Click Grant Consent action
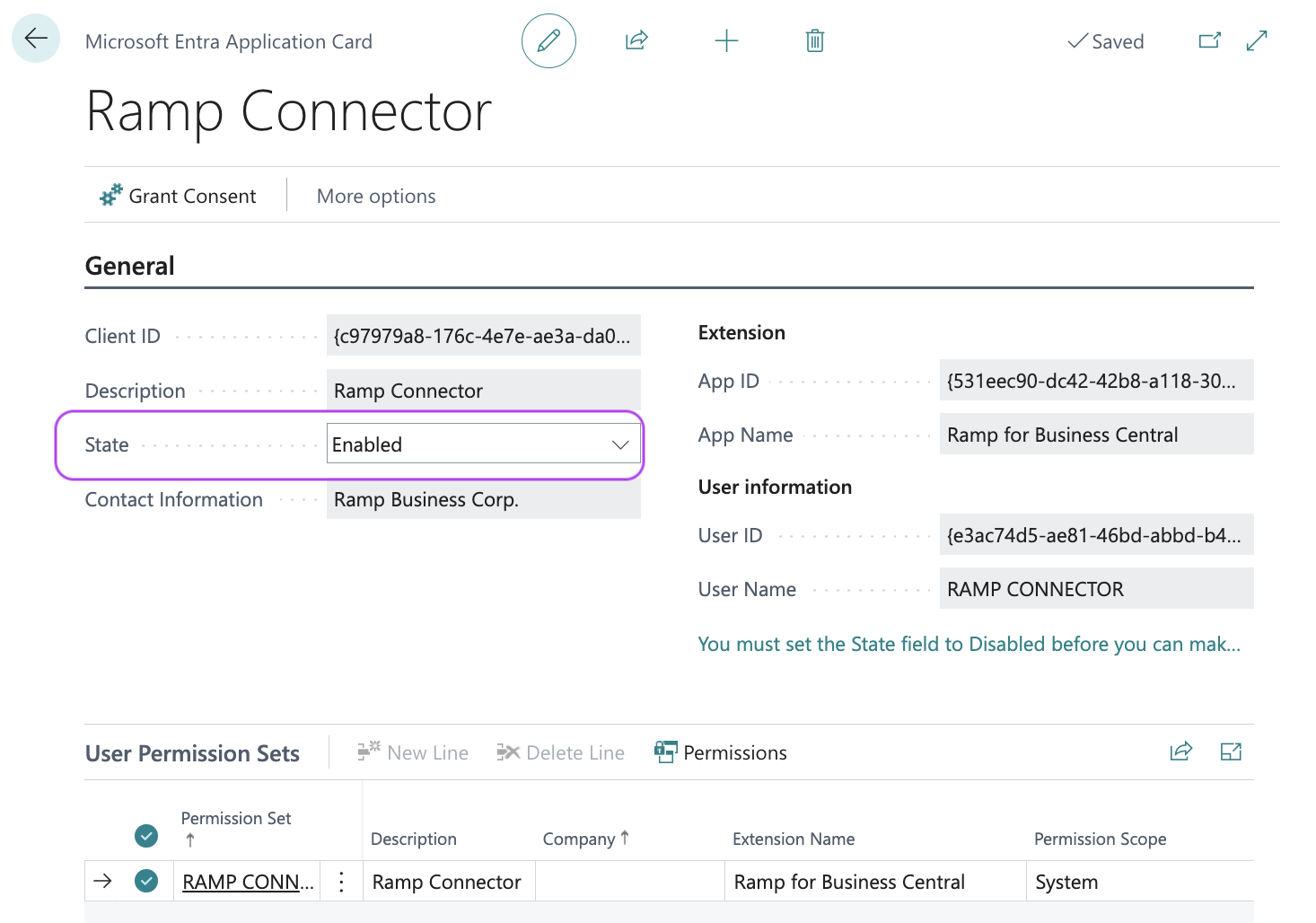Image resolution: width=1316 pixels, height=923 pixels. (x=178, y=196)
